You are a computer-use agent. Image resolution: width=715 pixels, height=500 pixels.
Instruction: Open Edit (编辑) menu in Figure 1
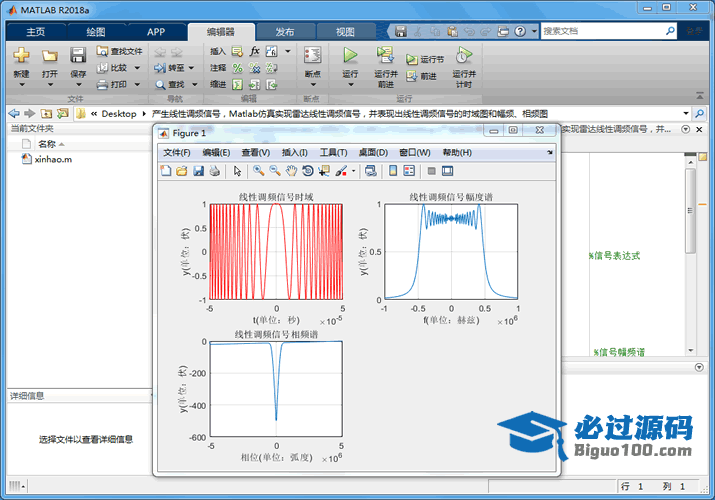(216, 153)
